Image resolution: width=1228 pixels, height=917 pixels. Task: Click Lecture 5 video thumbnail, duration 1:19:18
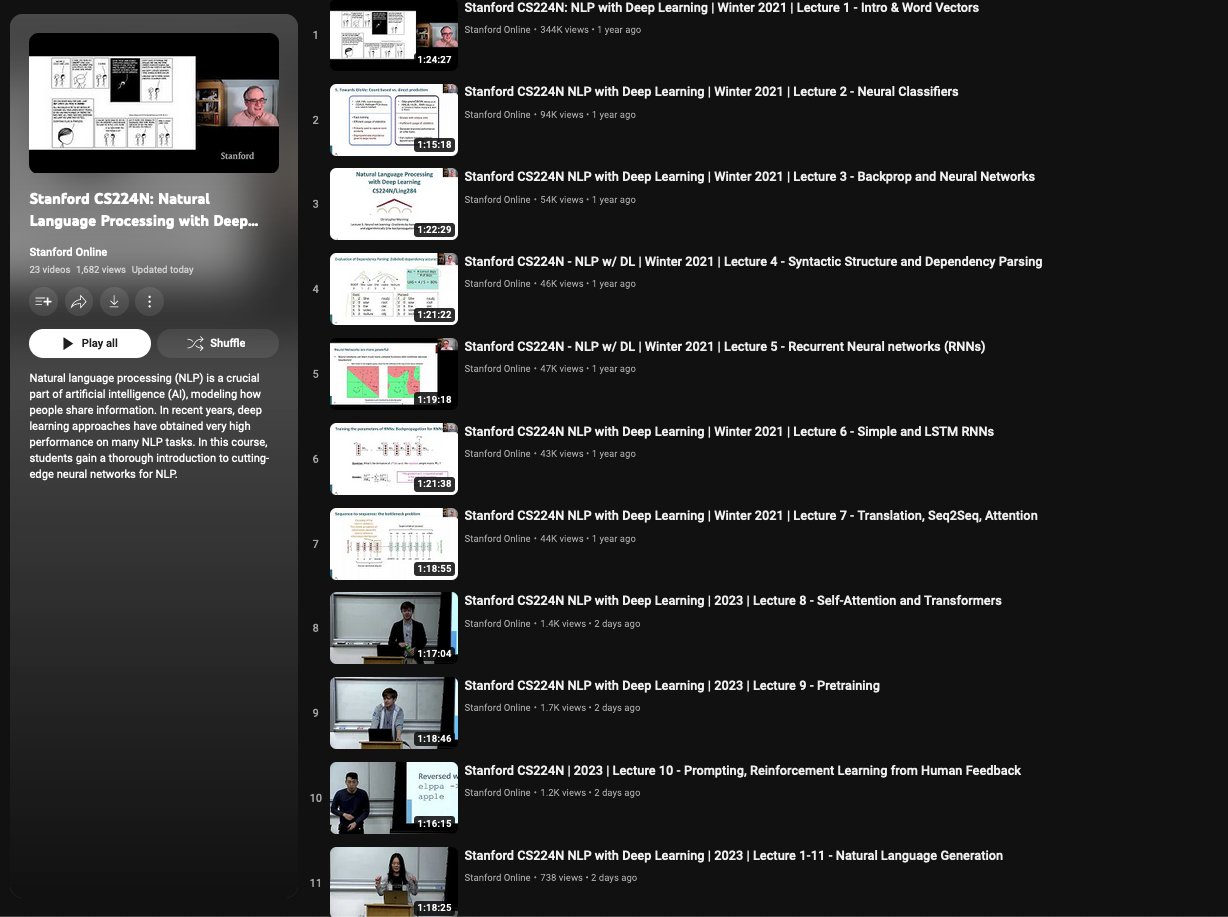coord(394,374)
